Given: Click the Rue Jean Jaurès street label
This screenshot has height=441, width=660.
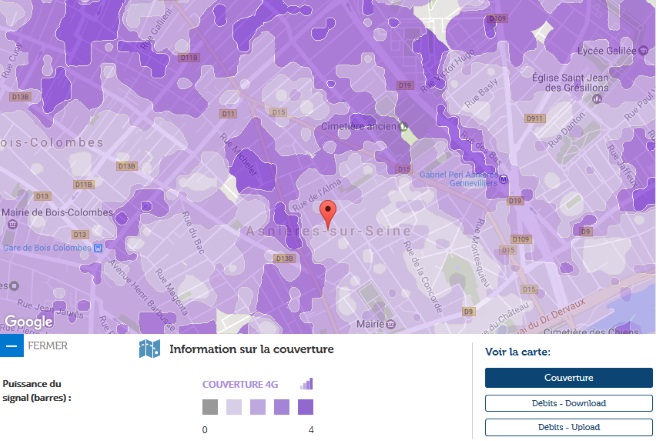Looking at the screenshot, I should 50,308.
